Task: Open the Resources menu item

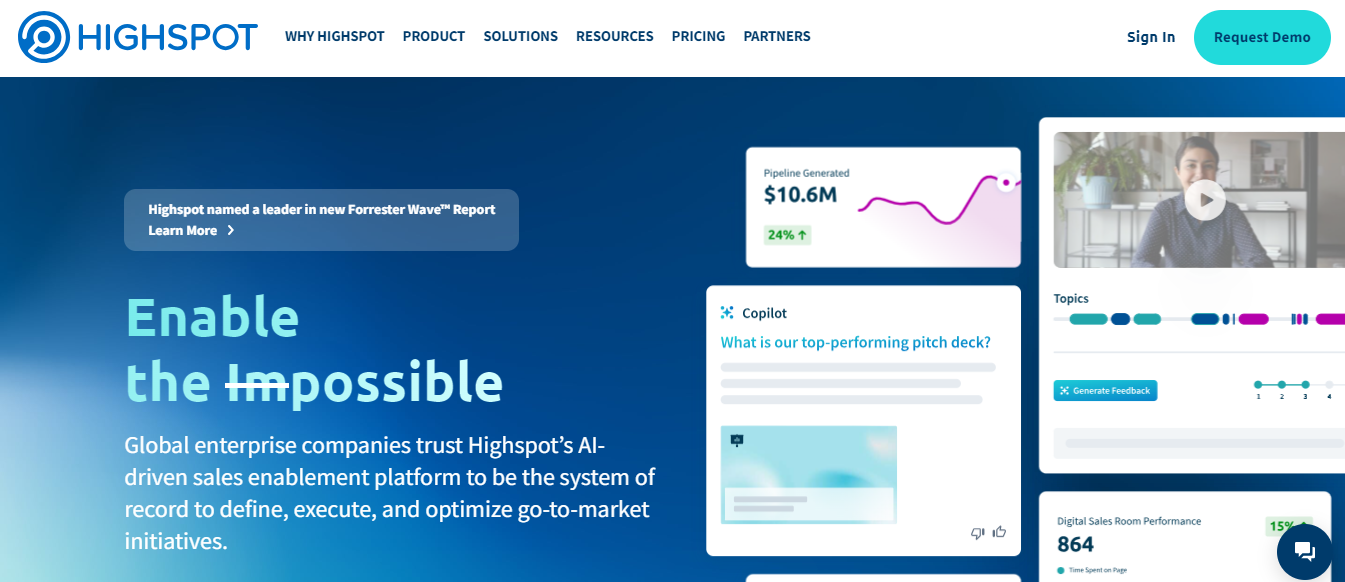Action: [614, 37]
